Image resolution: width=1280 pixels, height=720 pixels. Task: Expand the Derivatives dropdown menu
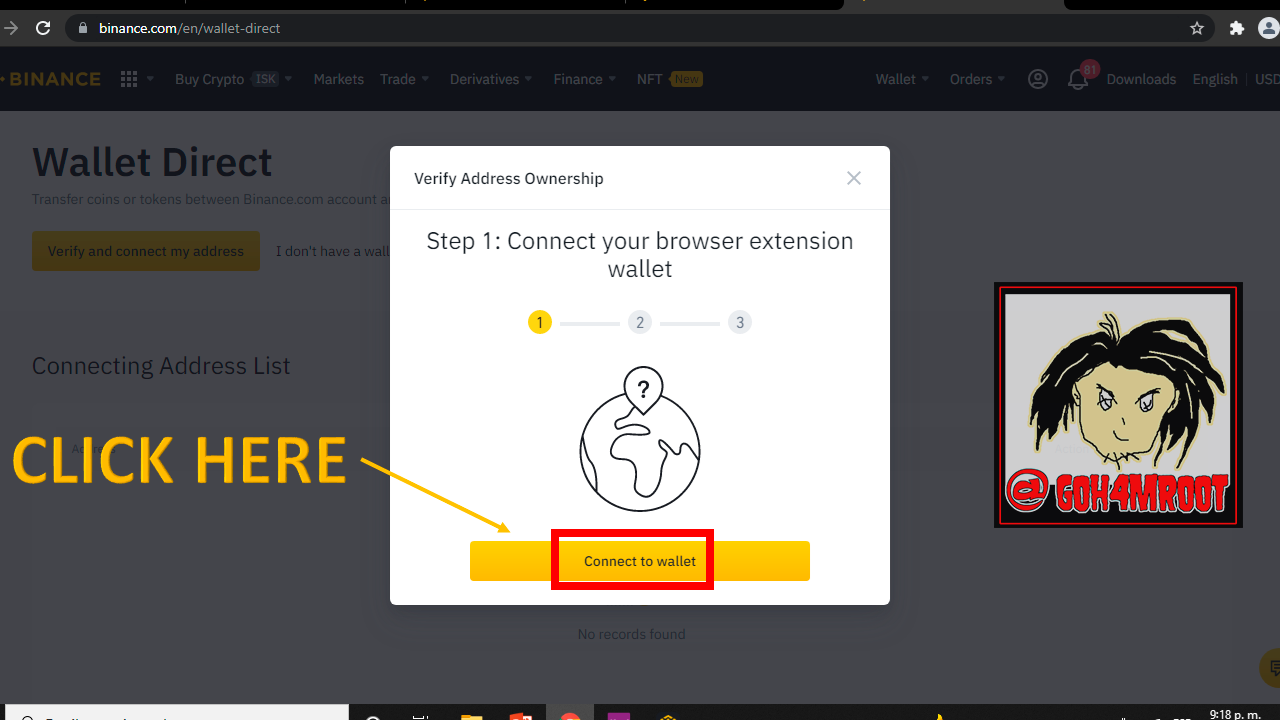tap(491, 79)
